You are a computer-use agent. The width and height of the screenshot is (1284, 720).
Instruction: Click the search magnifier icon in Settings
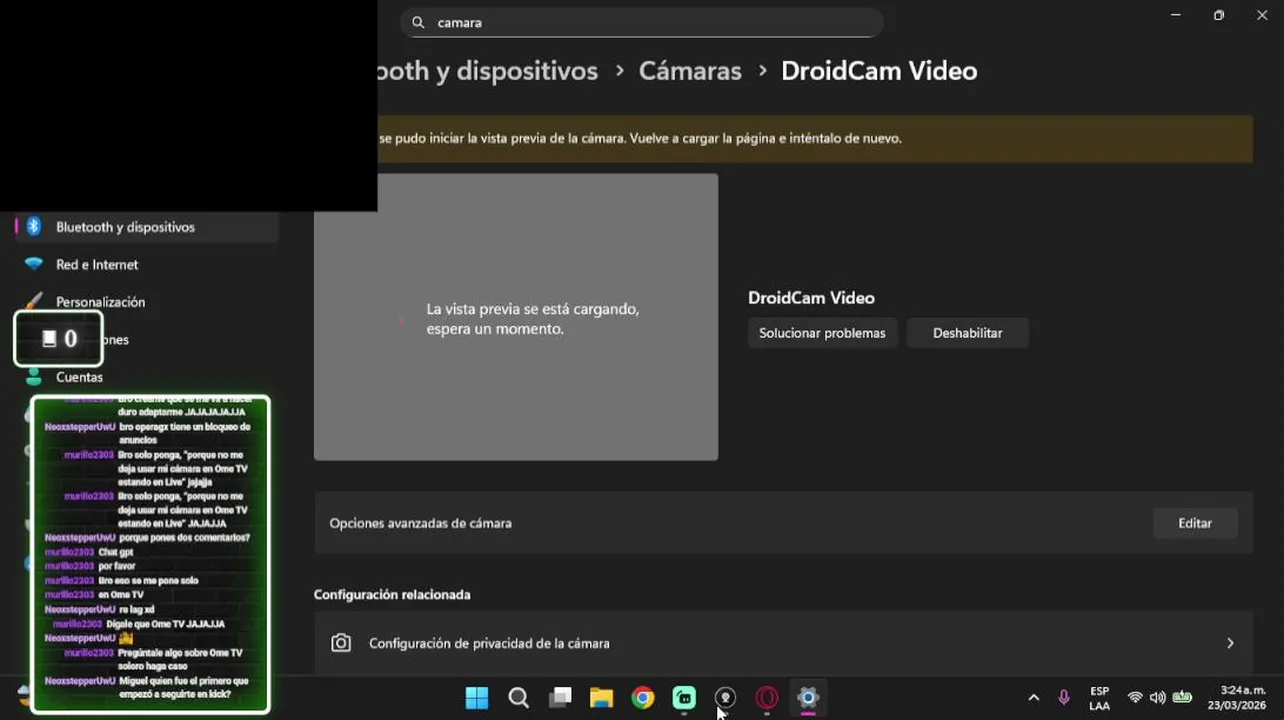tap(418, 22)
